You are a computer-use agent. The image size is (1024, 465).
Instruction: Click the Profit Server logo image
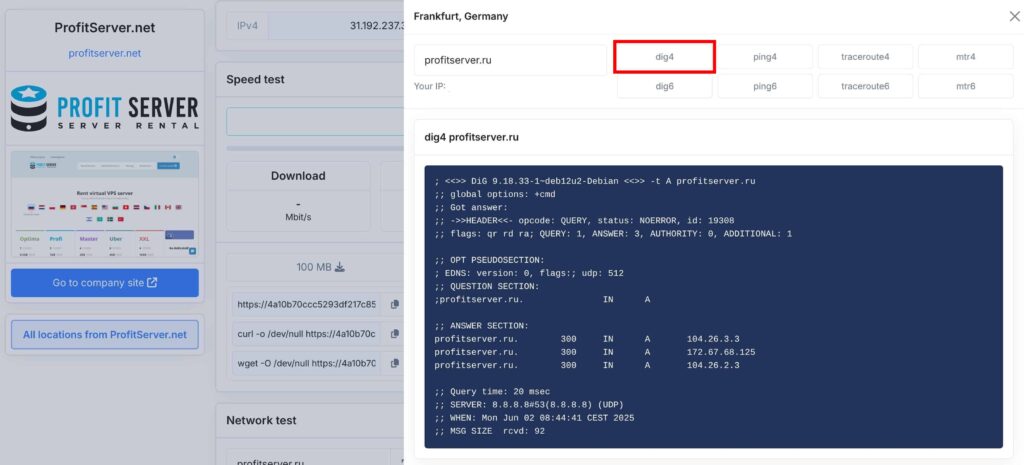click(104, 108)
